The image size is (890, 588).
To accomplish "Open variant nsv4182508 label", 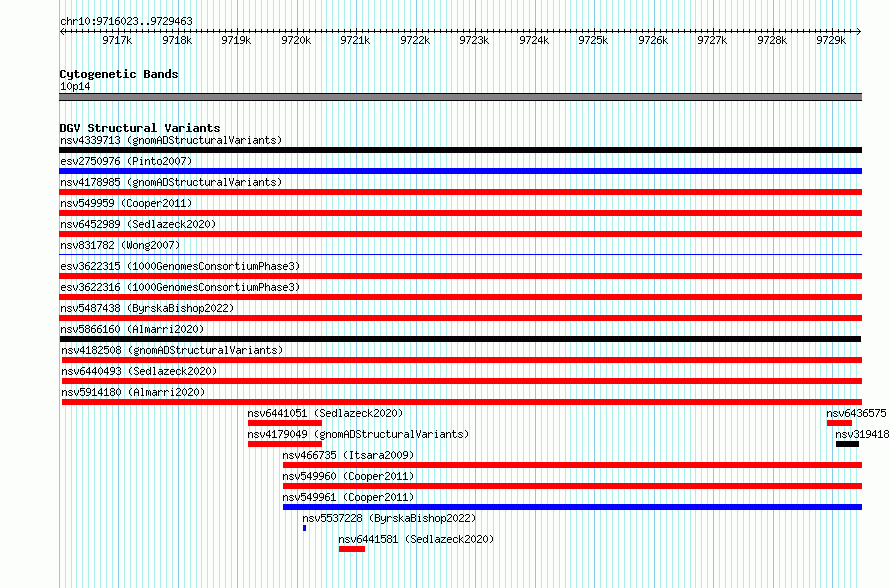I will [x=172, y=350].
